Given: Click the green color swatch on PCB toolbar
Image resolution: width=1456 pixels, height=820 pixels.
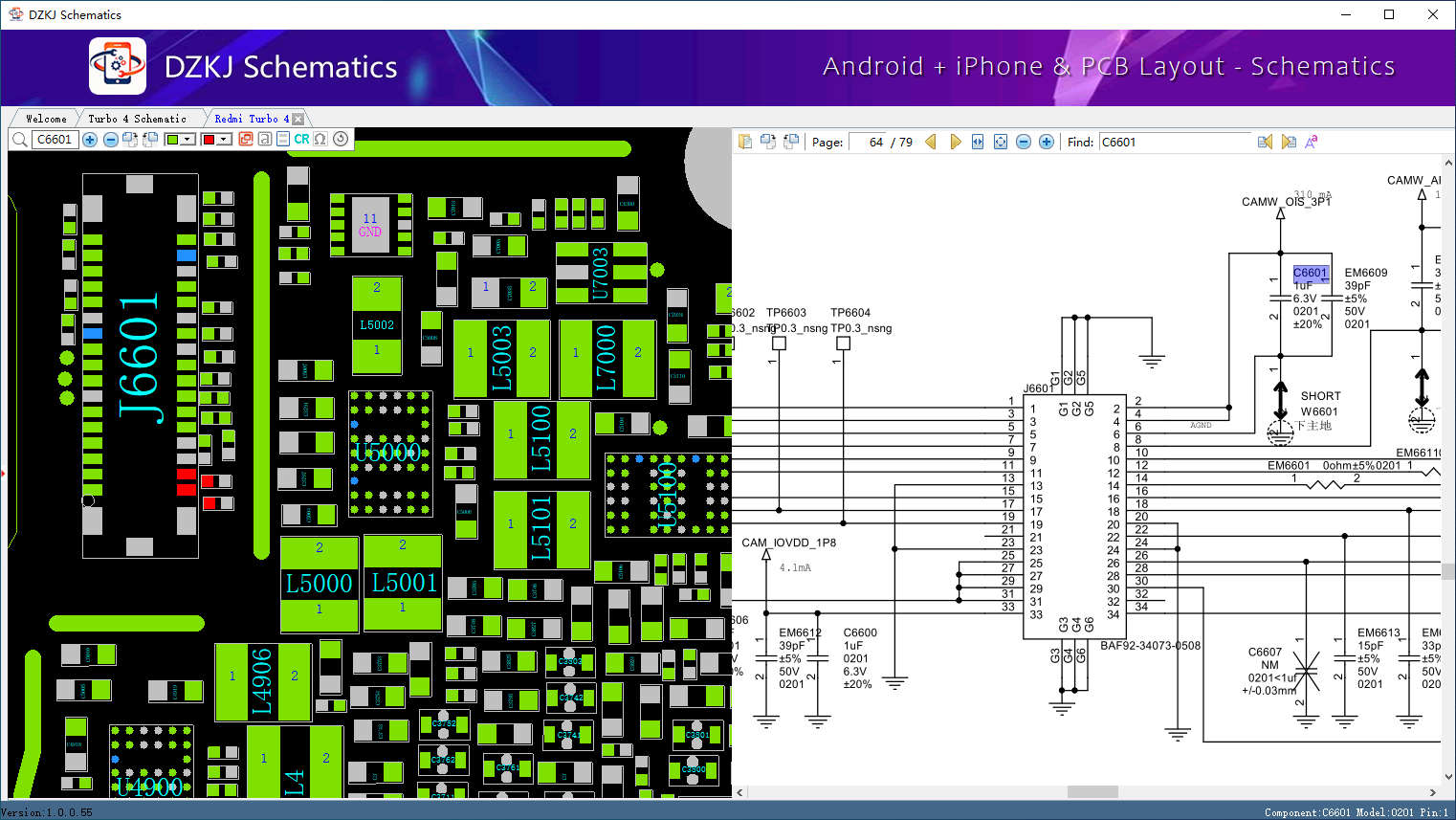Looking at the screenshot, I should pyautogui.click(x=172, y=140).
